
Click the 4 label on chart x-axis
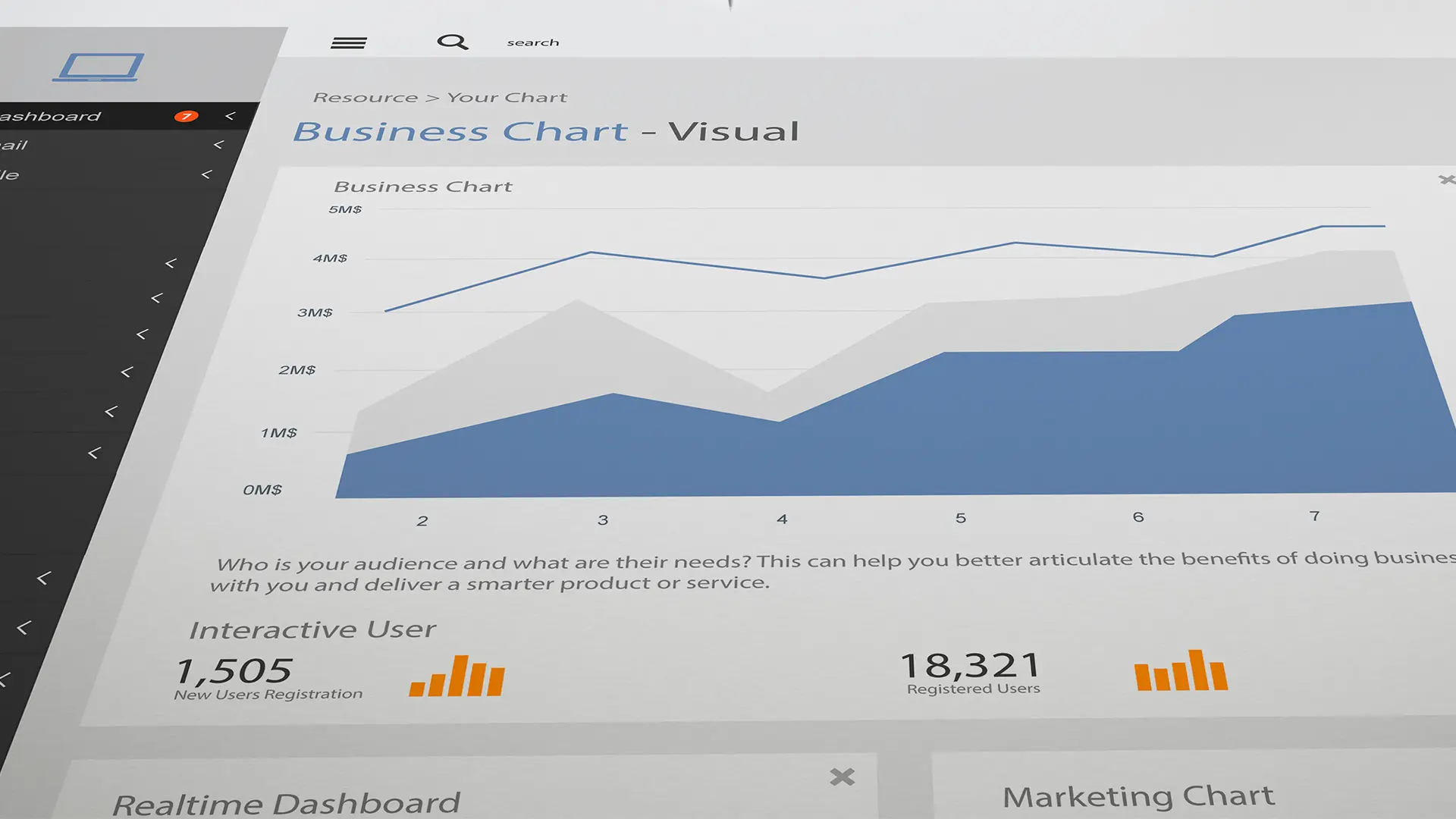pyautogui.click(x=782, y=519)
